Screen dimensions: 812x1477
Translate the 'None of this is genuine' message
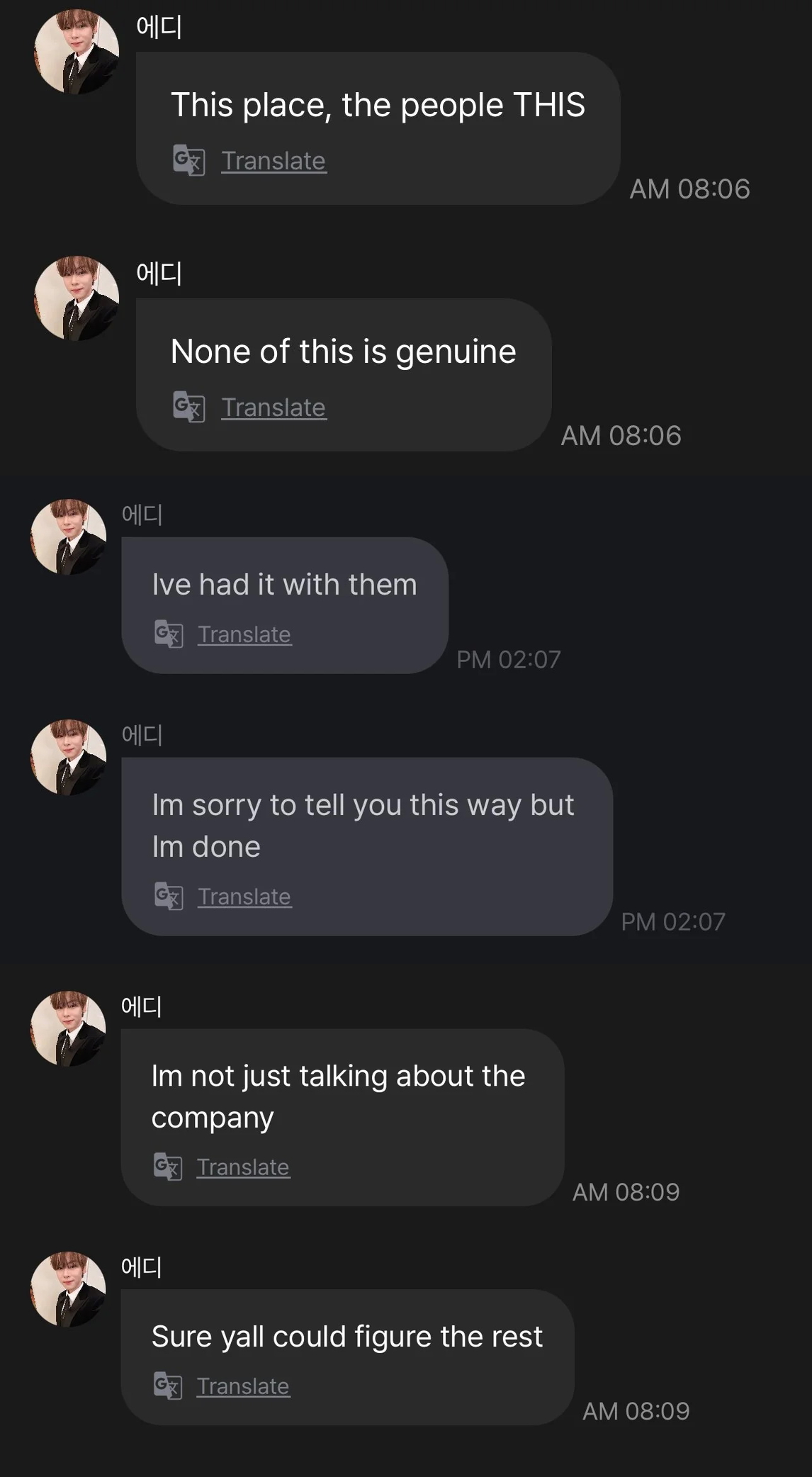pyautogui.click(x=274, y=408)
